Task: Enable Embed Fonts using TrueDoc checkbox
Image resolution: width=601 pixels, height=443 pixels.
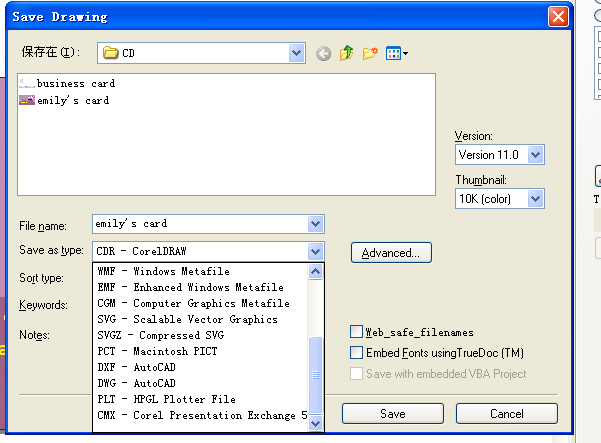Action: tap(356, 353)
